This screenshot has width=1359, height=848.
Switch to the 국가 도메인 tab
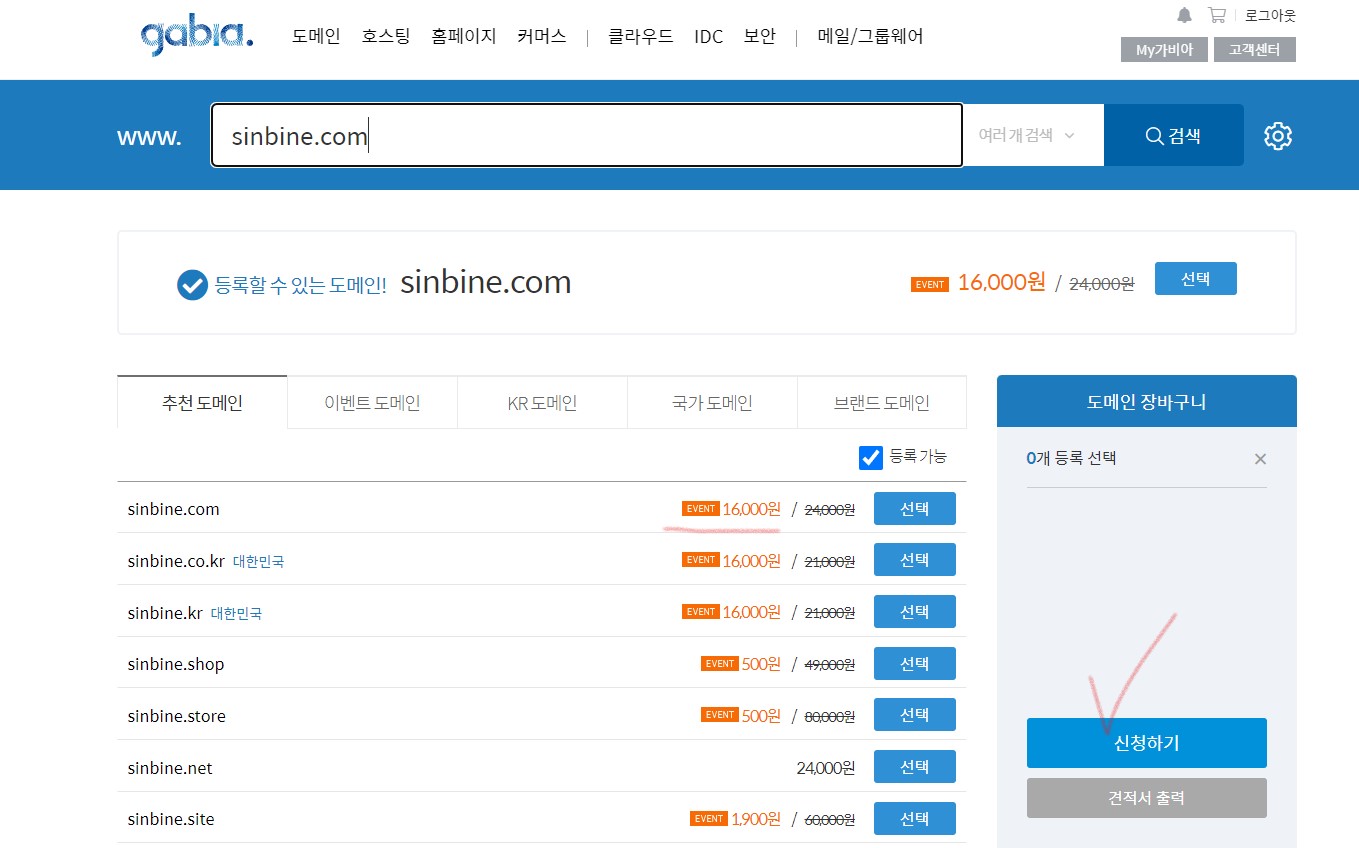tap(712, 402)
